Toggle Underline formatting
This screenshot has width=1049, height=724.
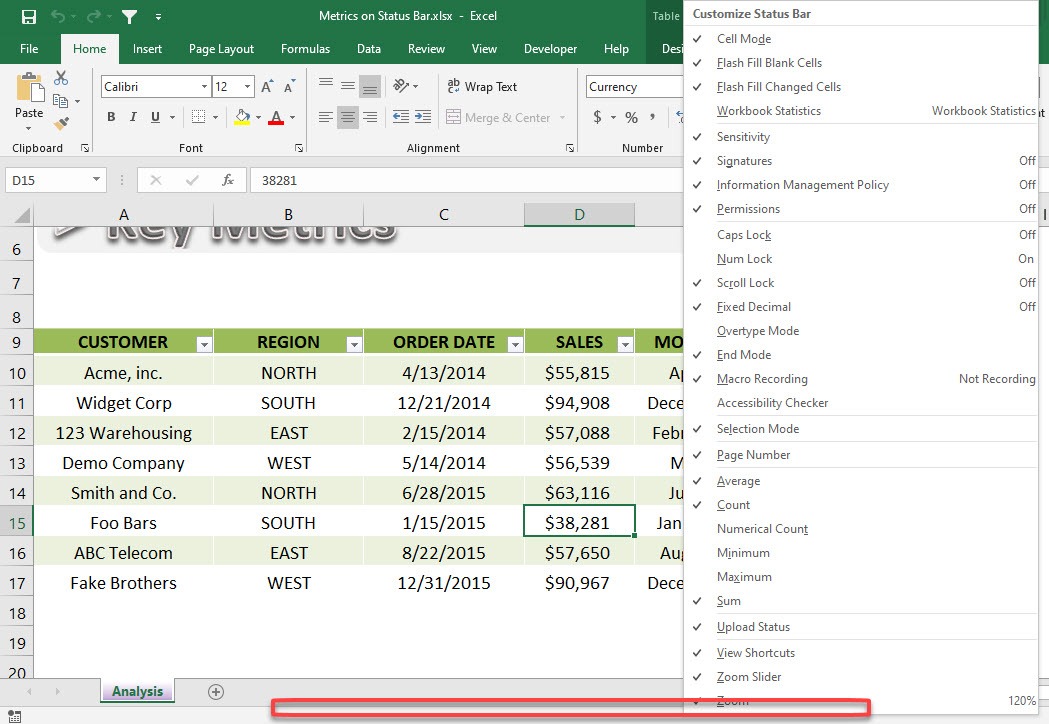tap(155, 117)
